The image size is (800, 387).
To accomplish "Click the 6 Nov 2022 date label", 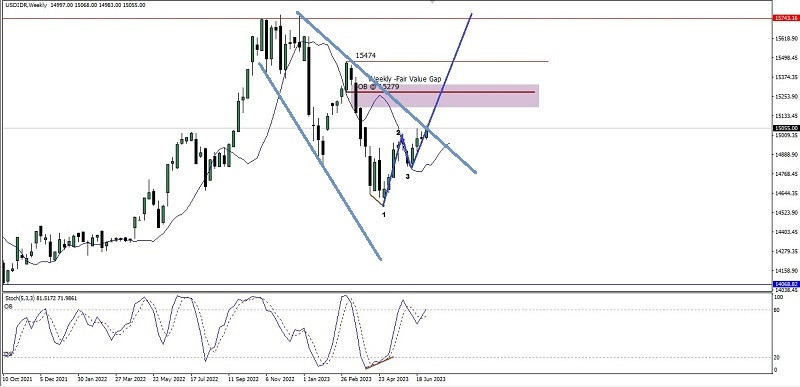I will coord(279,379).
